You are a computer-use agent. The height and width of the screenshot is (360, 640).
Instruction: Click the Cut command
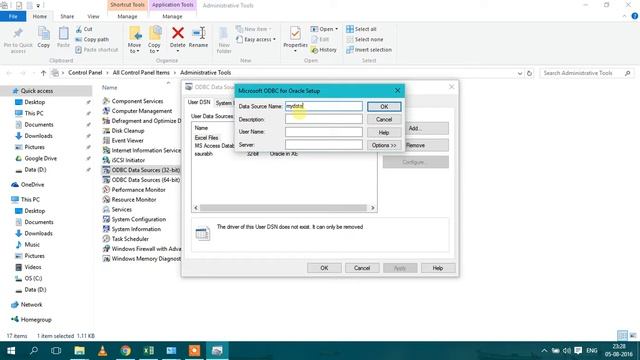pos(84,29)
